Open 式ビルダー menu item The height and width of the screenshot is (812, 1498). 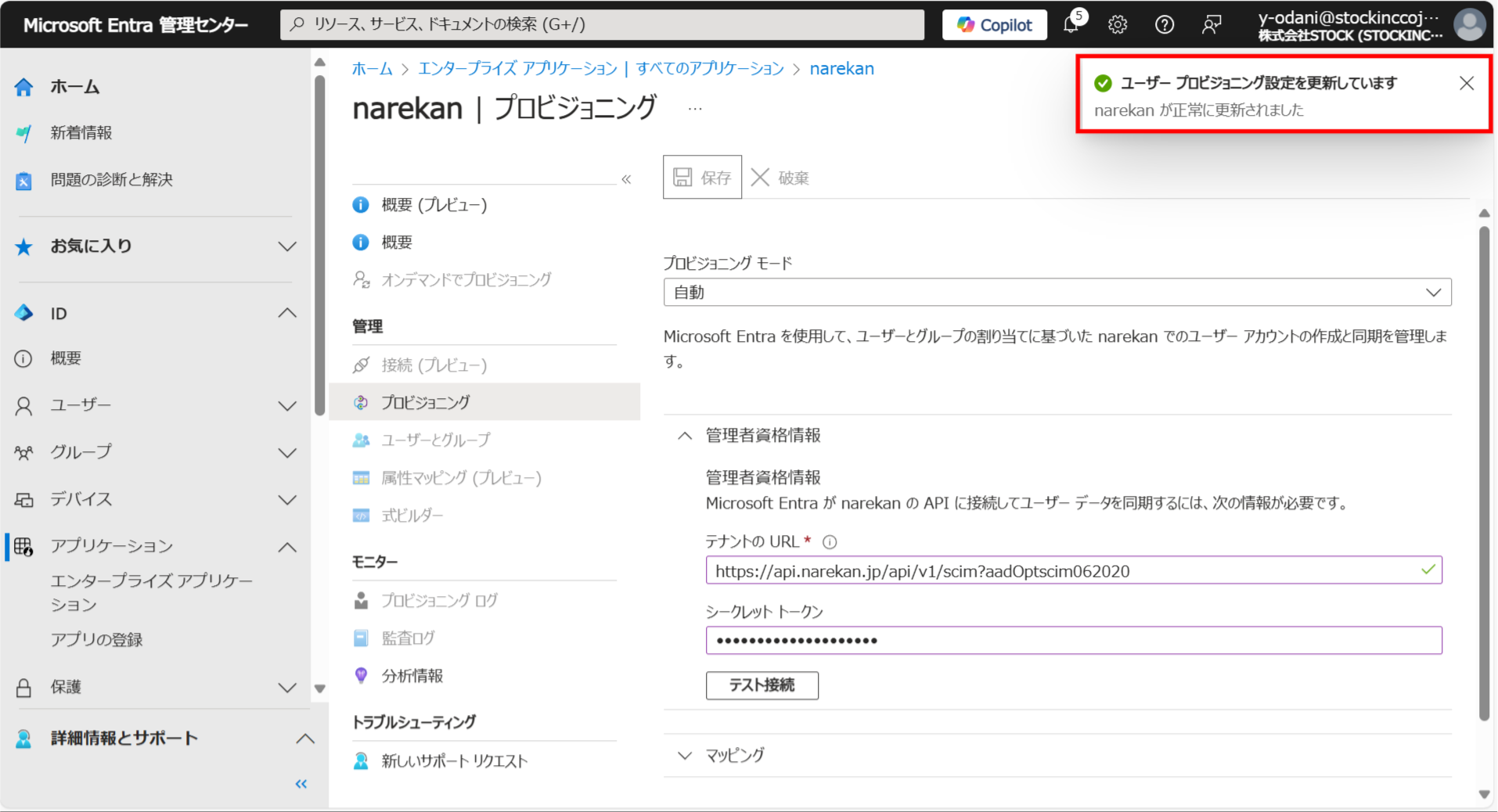click(x=412, y=516)
